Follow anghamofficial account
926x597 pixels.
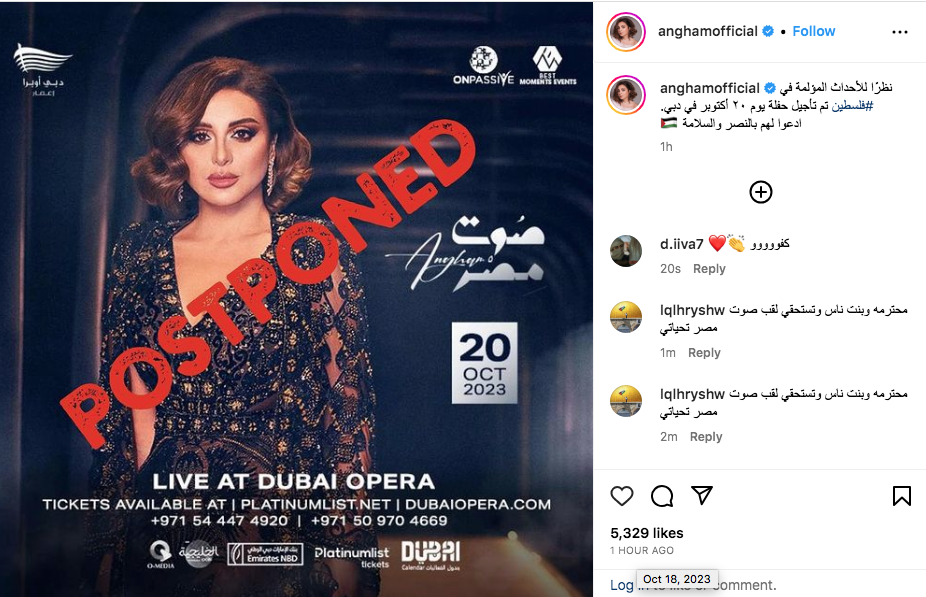tap(813, 31)
